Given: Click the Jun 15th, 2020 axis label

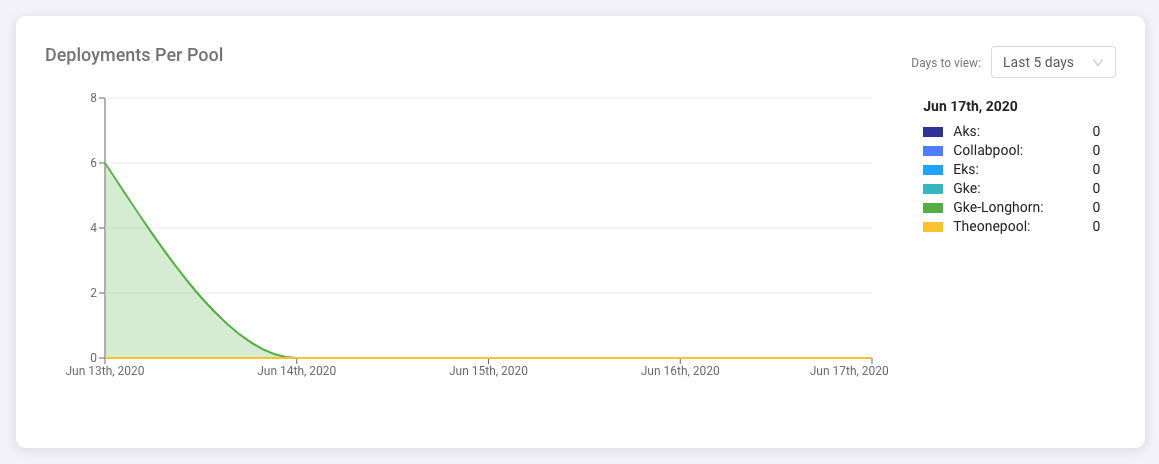Looking at the screenshot, I should point(488,371).
